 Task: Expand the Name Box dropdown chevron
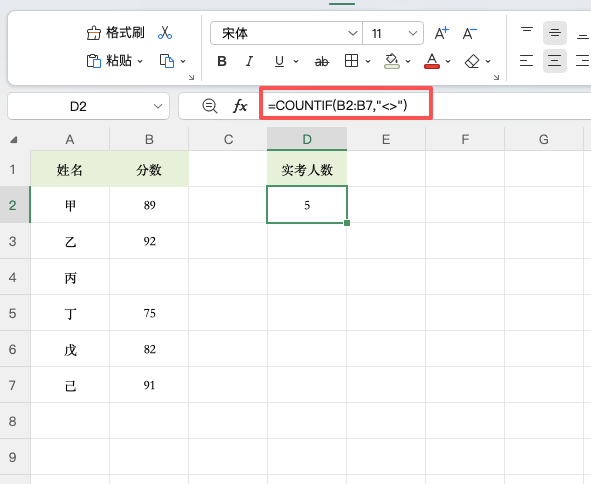(x=158, y=106)
